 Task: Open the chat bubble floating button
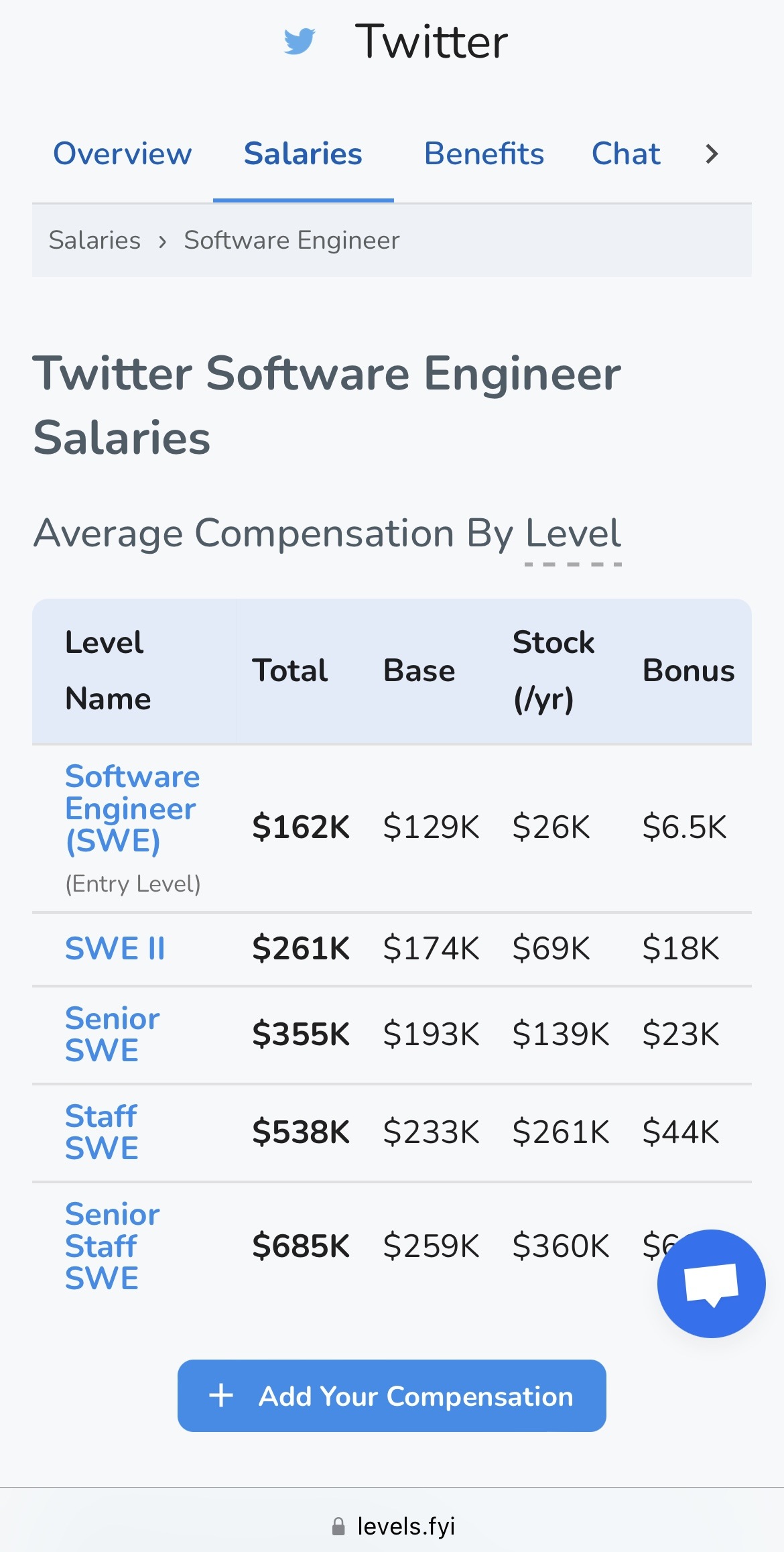pos(711,1283)
